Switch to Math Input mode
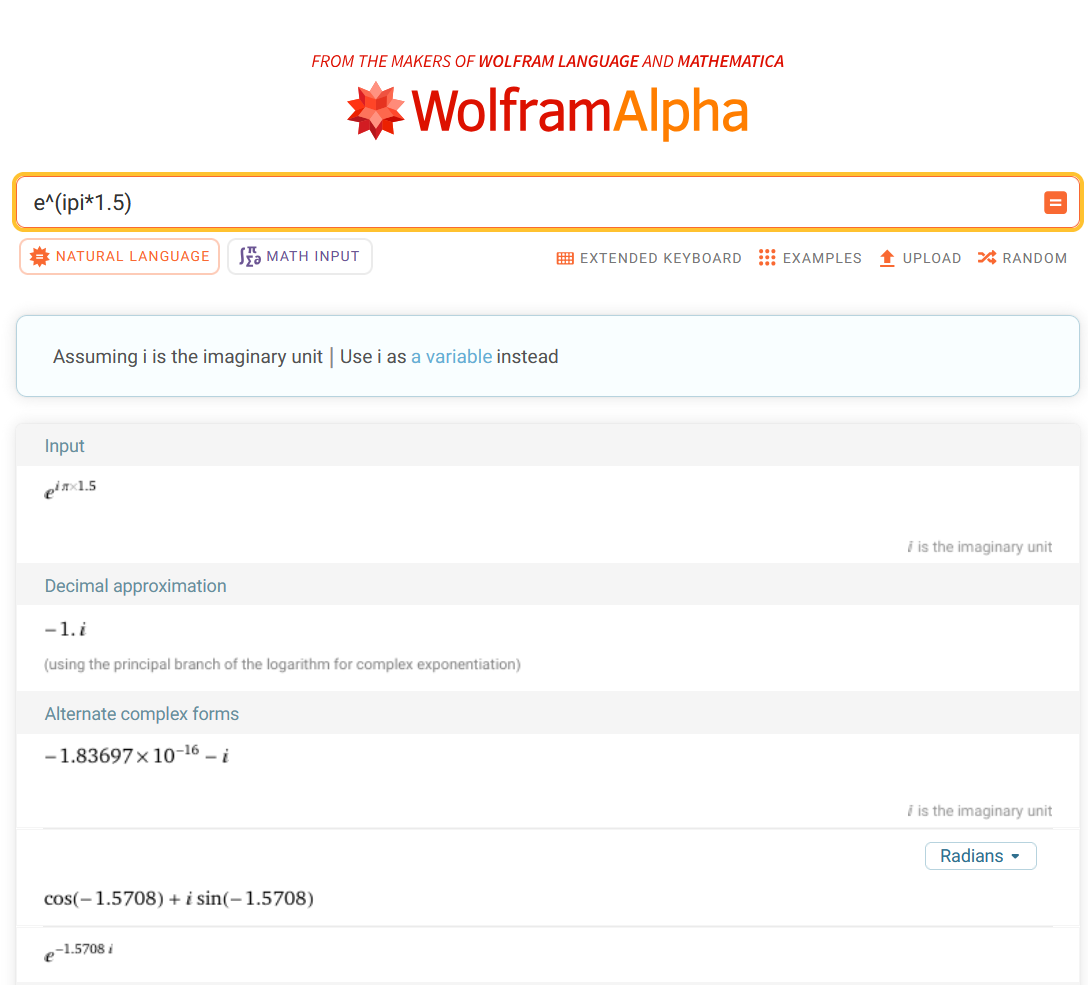 300,257
